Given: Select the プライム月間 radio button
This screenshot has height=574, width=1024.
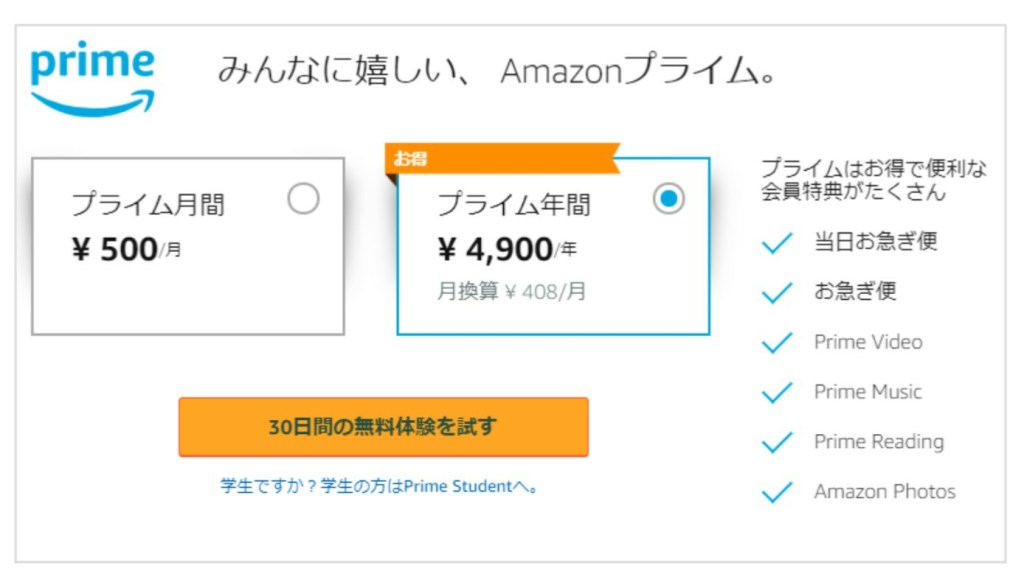Looking at the screenshot, I should point(303,199).
